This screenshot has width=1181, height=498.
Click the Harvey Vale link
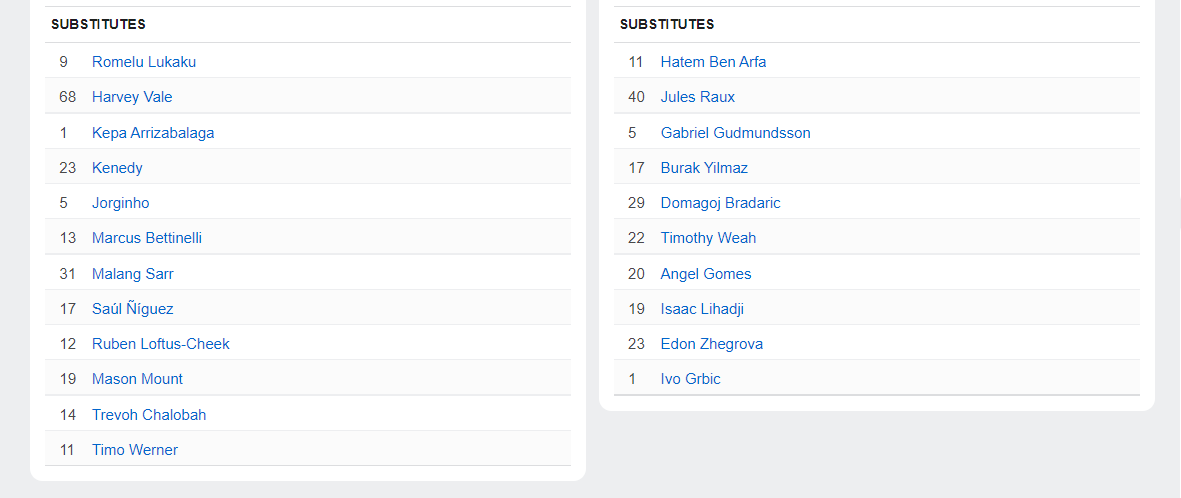coord(132,97)
